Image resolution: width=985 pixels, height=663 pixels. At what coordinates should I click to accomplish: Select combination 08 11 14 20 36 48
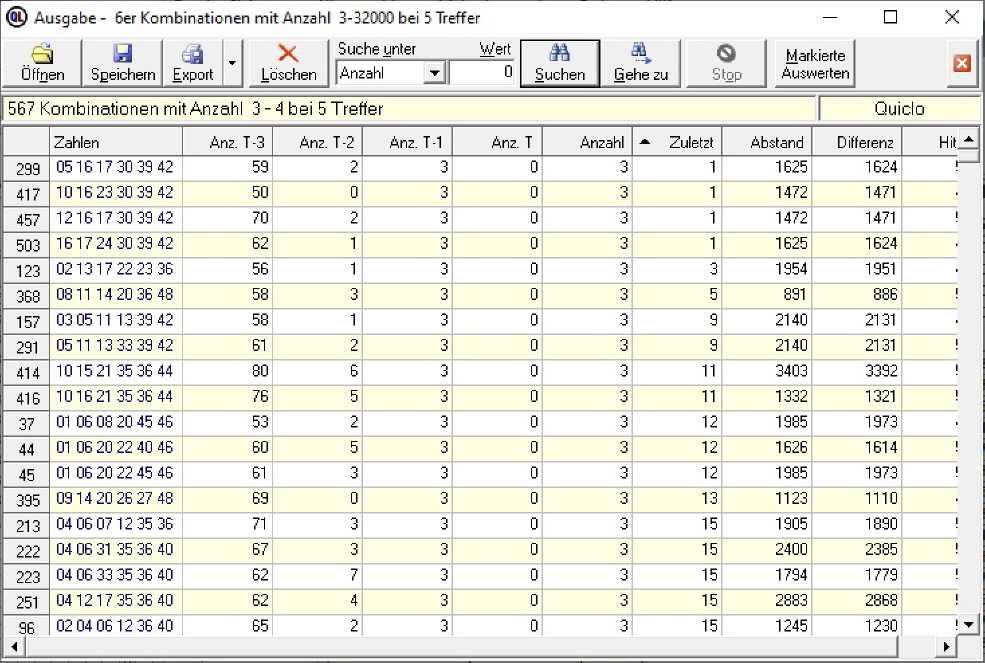pos(113,295)
